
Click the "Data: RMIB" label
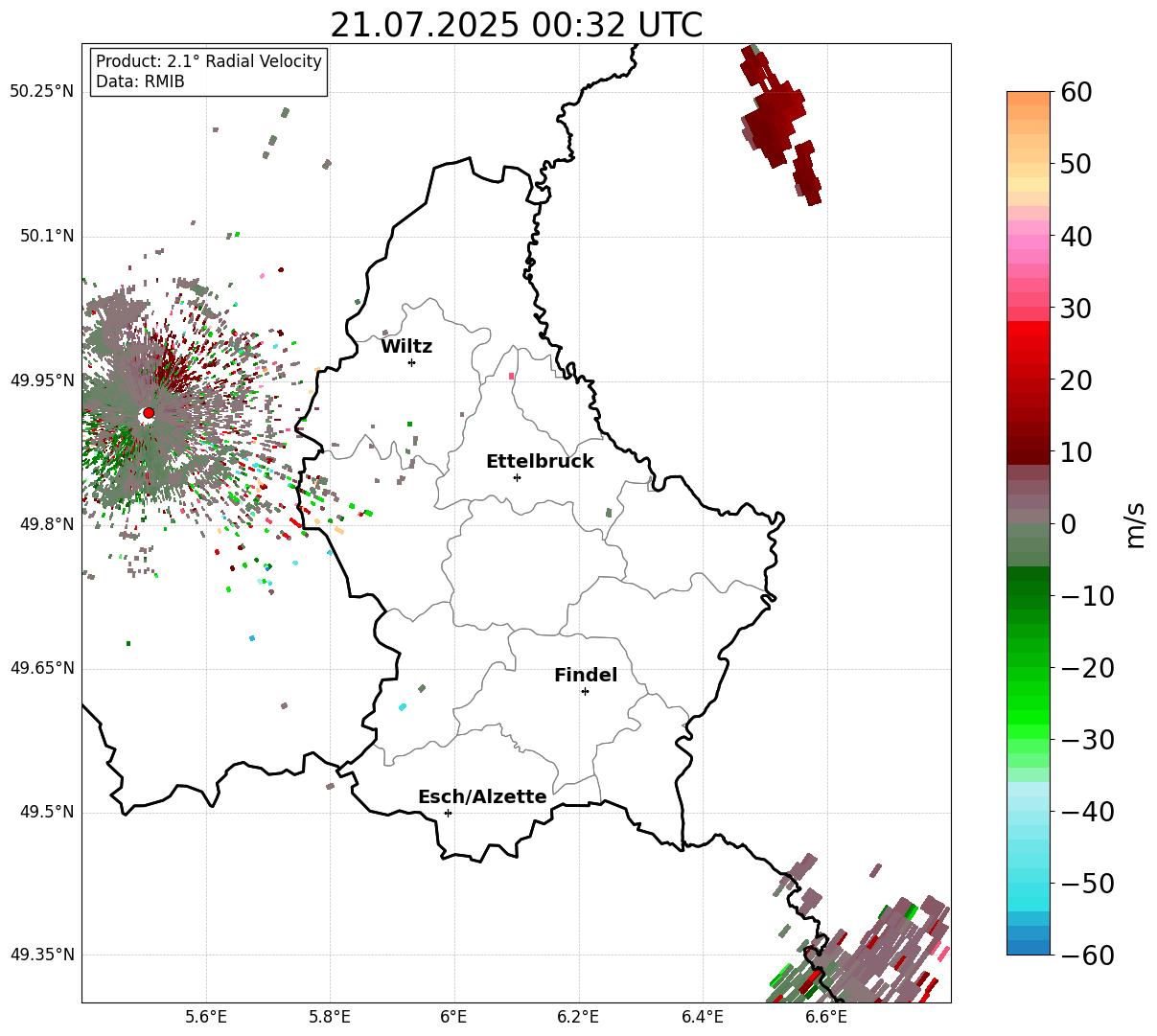(x=140, y=81)
